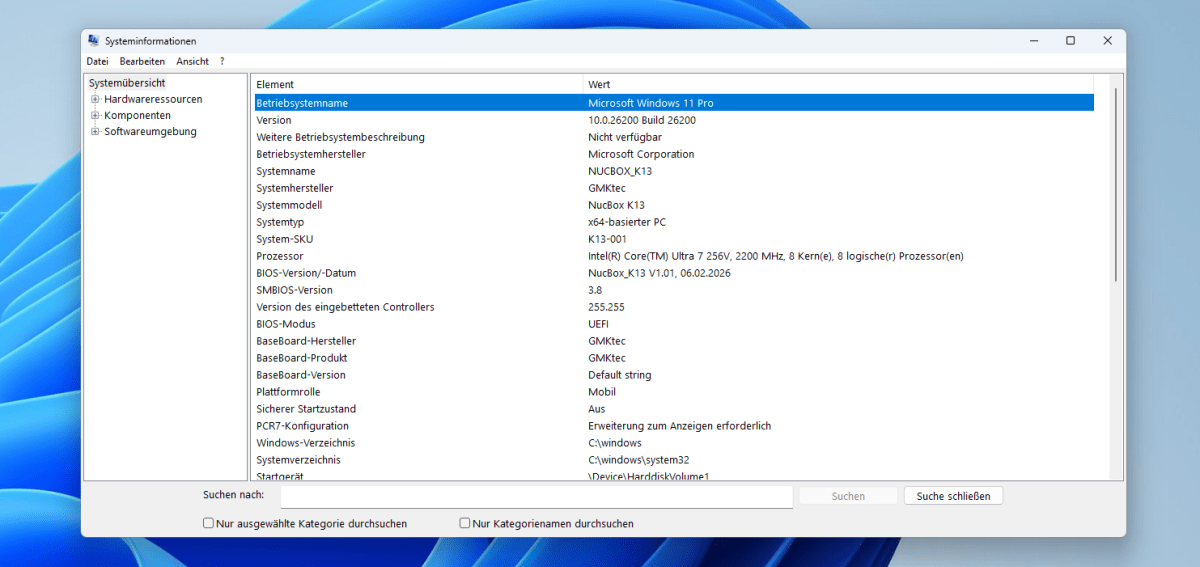Open the Ansicht menu

[192, 61]
